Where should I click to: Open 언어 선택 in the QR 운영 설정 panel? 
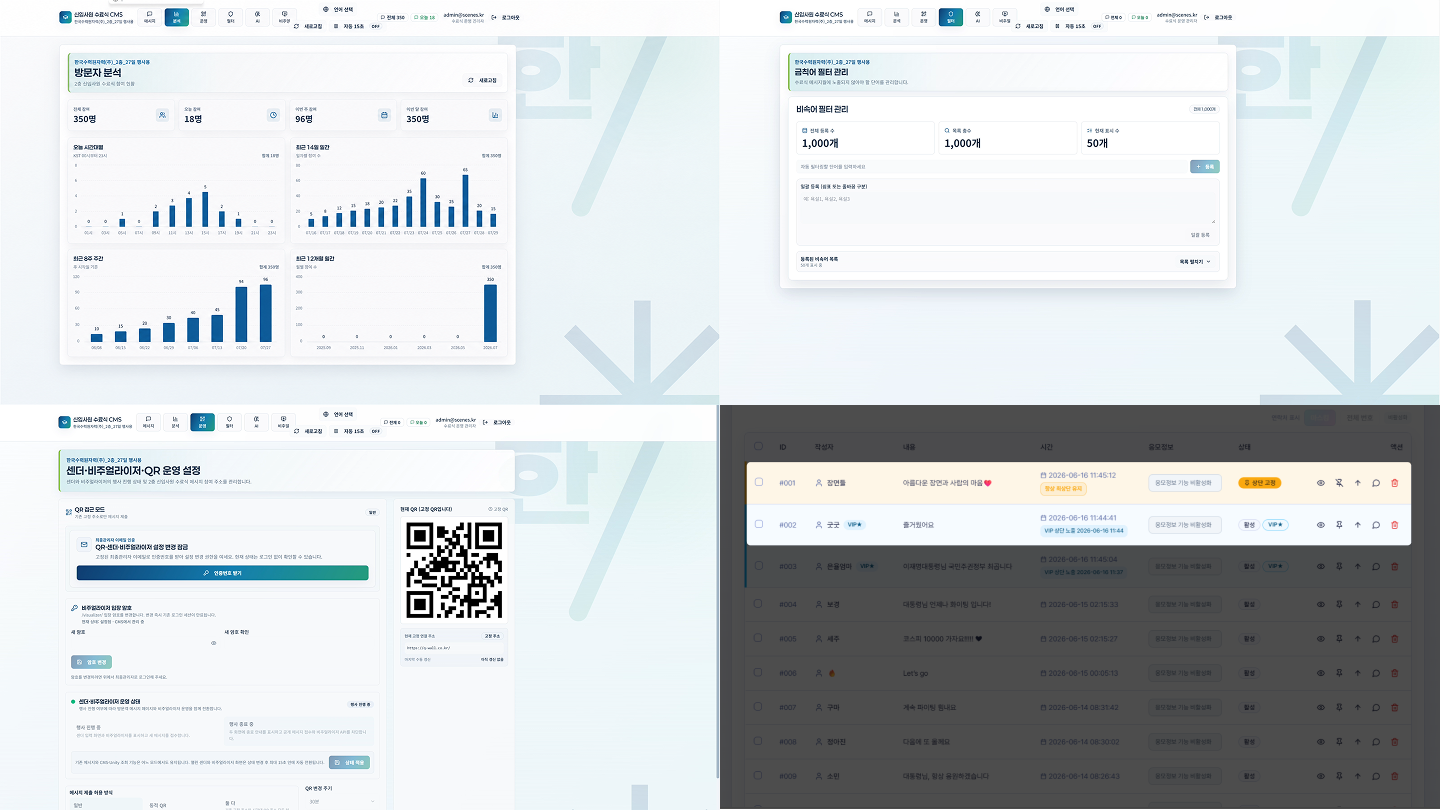click(339, 414)
